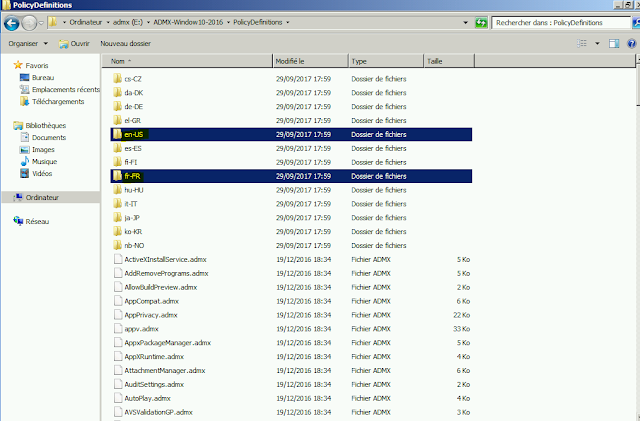This screenshot has height=421, width=640.
Task: Open the Organiser menu
Action: (28, 43)
